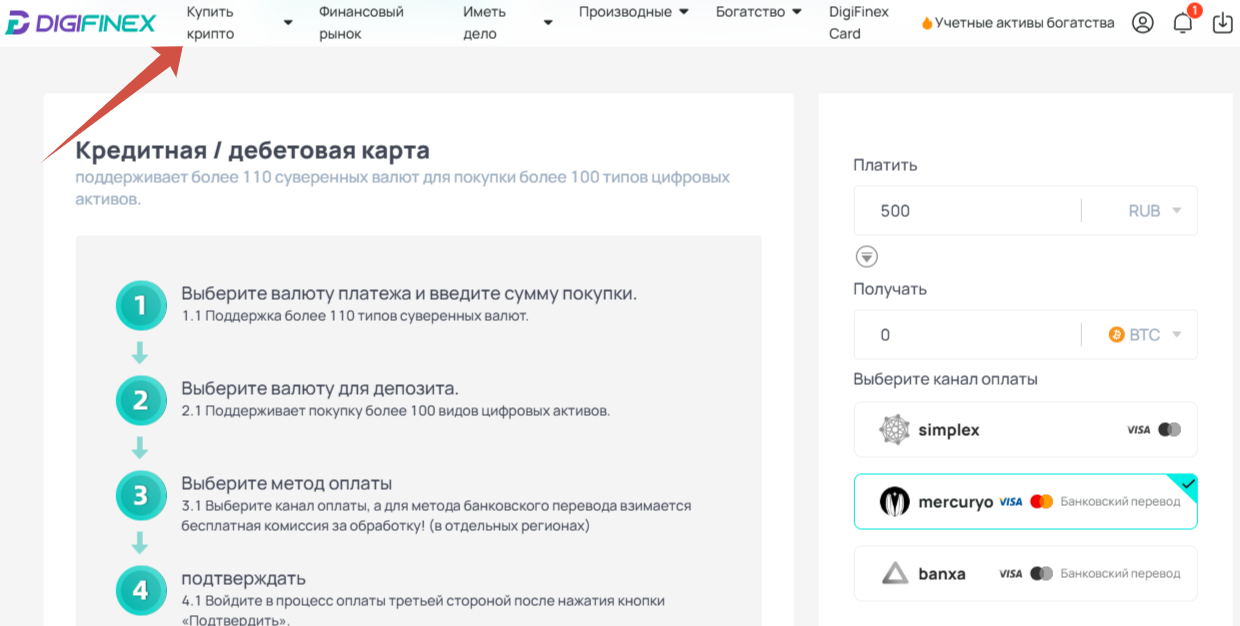Click the Получать label
Screen dimensions: 1240x626
tap(890, 289)
